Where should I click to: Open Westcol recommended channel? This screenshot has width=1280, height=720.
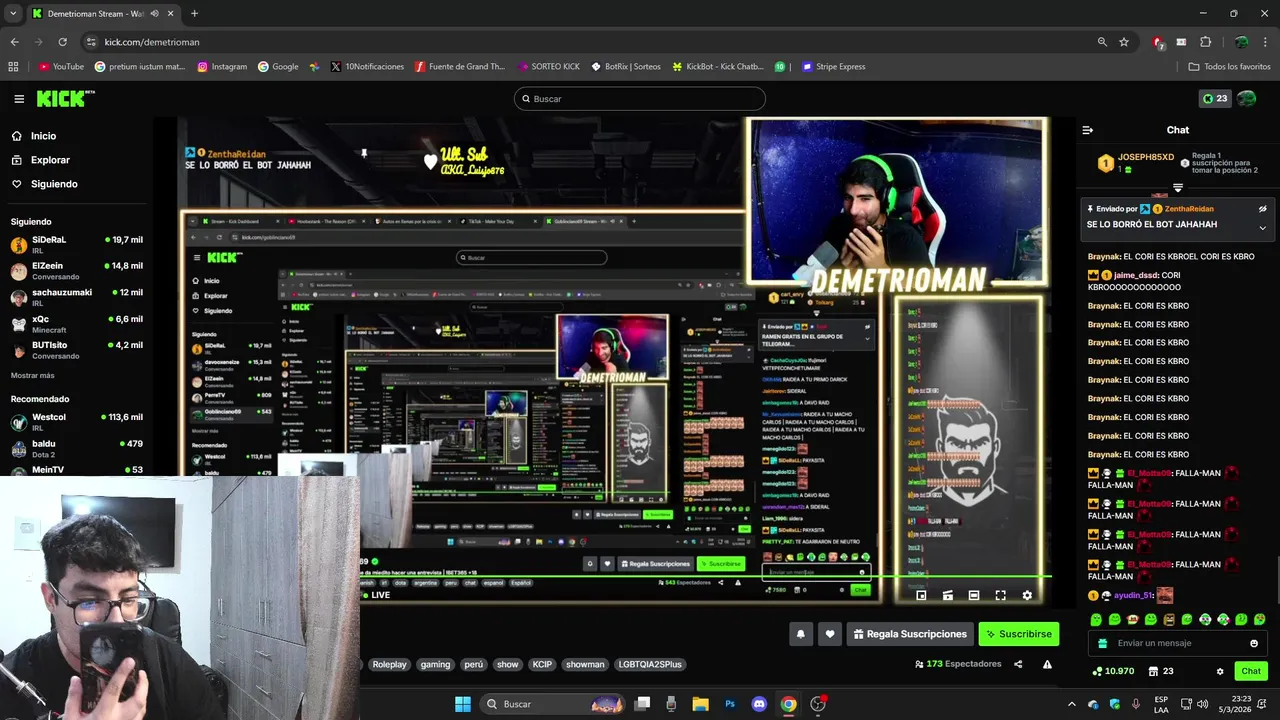(77, 422)
